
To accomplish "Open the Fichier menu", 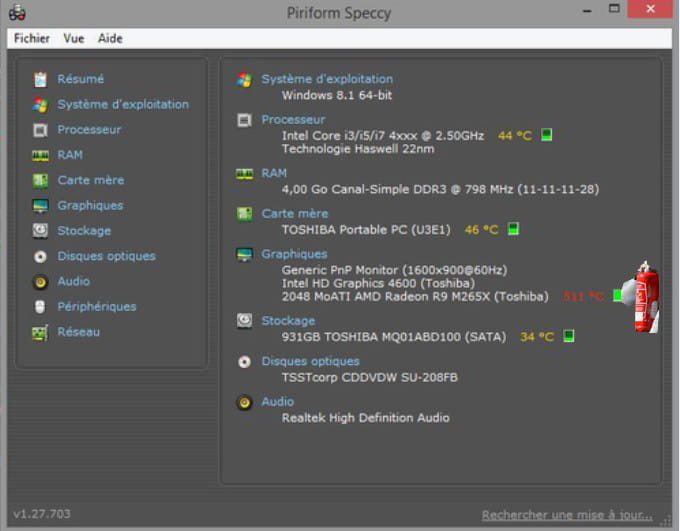I will click(32, 39).
